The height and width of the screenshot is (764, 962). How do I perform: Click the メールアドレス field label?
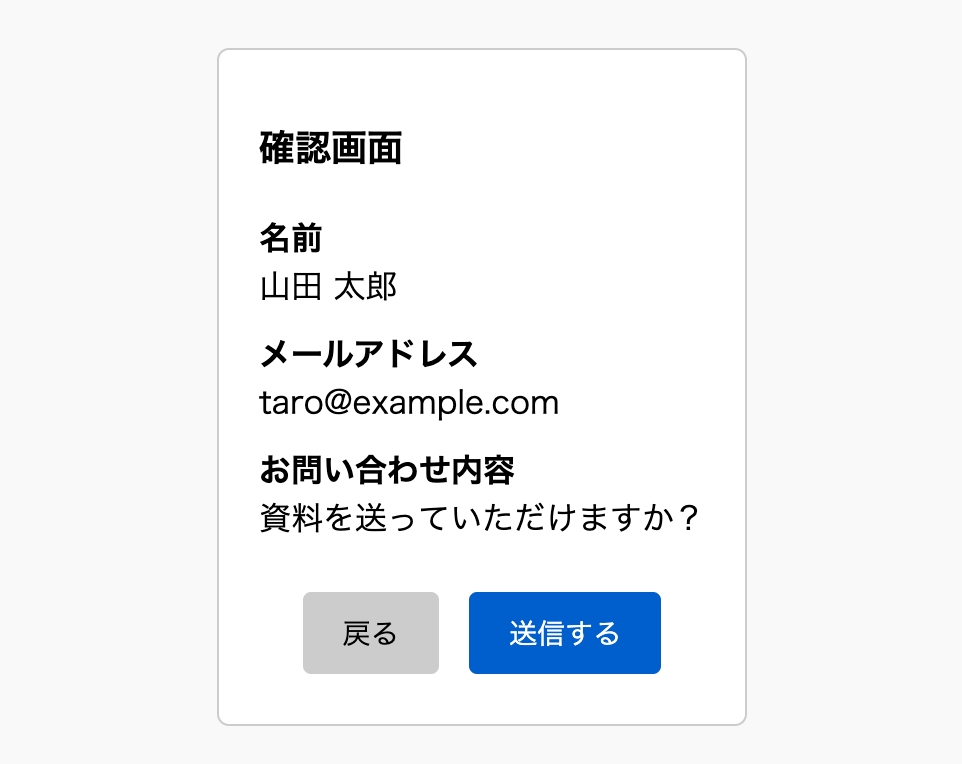368,354
